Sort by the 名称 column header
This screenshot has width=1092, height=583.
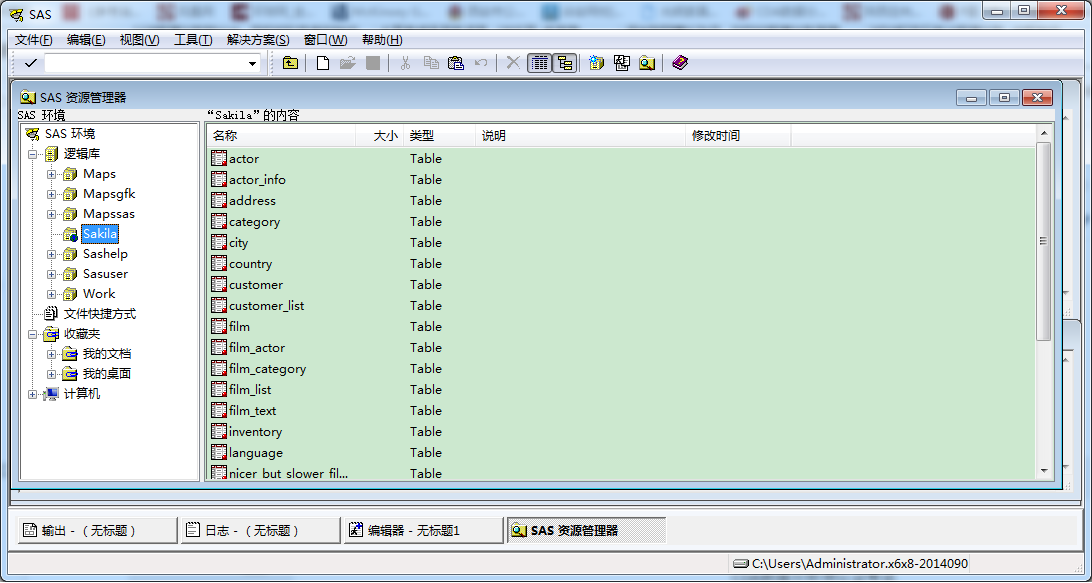(281, 136)
